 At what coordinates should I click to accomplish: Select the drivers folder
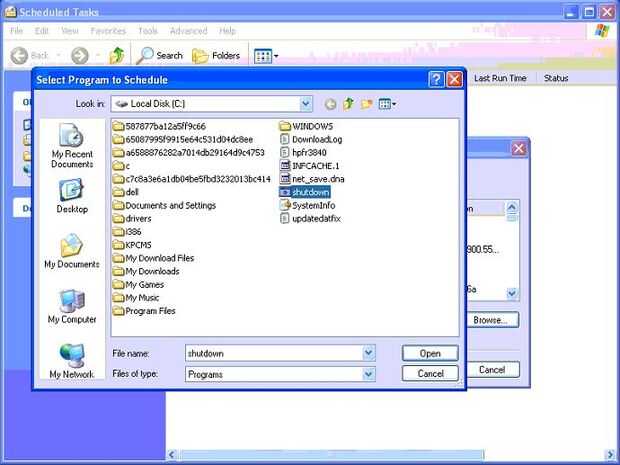[132, 218]
